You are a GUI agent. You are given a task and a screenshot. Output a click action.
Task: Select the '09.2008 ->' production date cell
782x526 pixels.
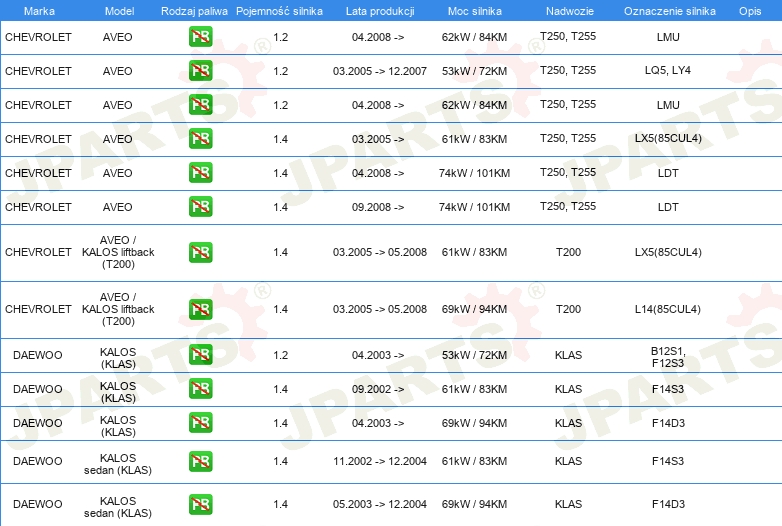pyautogui.click(x=378, y=207)
